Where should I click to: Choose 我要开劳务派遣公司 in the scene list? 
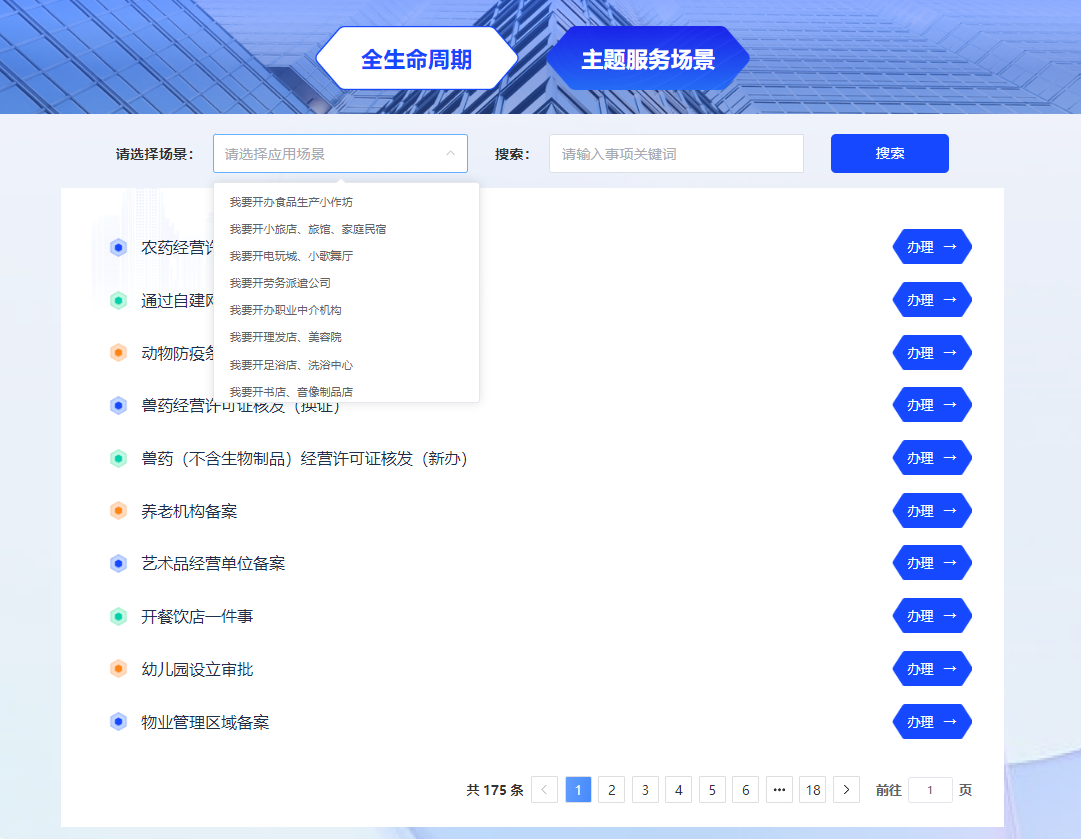tap(280, 283)
